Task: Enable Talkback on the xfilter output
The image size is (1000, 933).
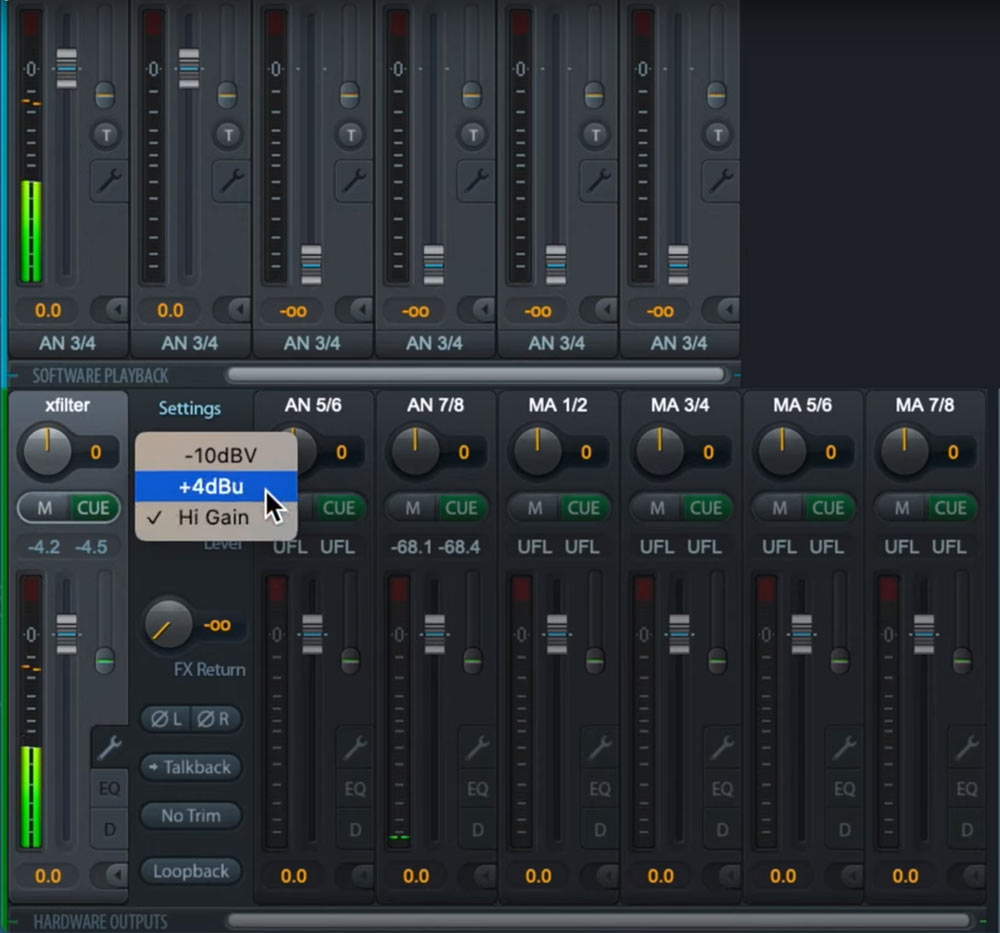Action: click(191, 767)
